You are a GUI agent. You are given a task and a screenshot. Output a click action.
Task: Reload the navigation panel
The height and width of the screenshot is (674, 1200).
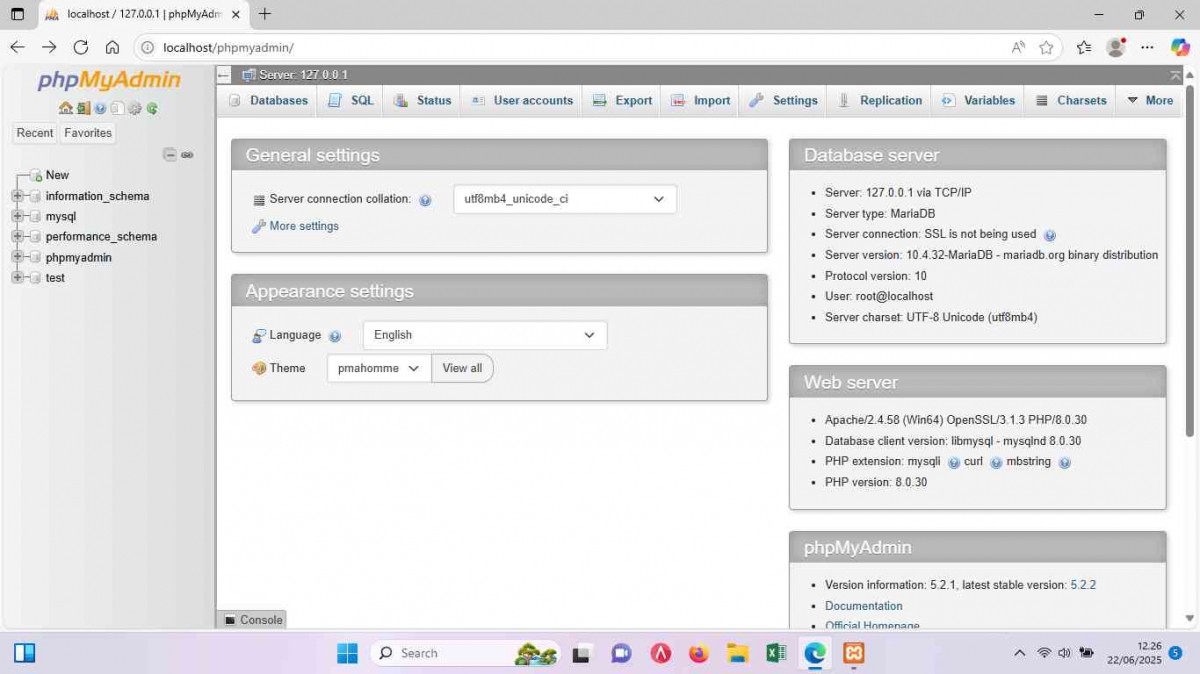click(152, 108)
